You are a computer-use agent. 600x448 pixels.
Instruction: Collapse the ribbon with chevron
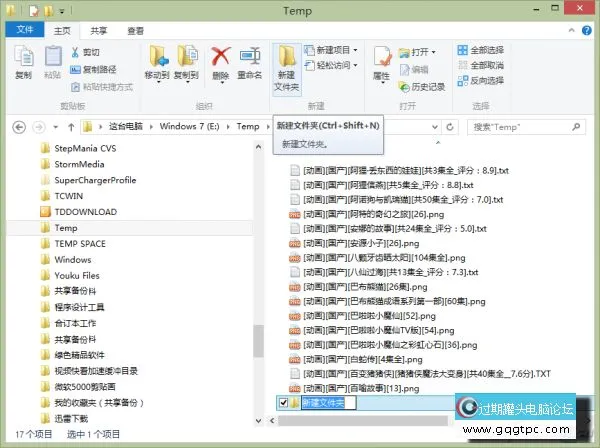point(571,30)
